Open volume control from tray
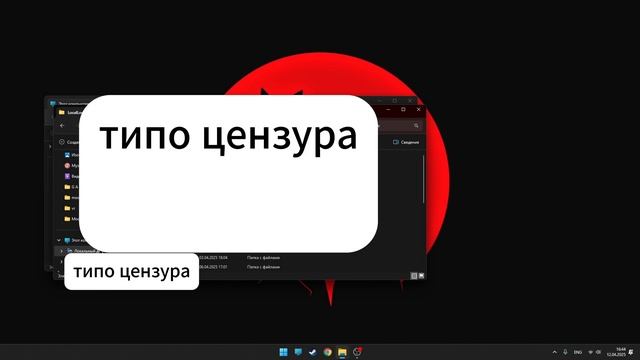This screenshot has height=360, width=640. [598, 352]
